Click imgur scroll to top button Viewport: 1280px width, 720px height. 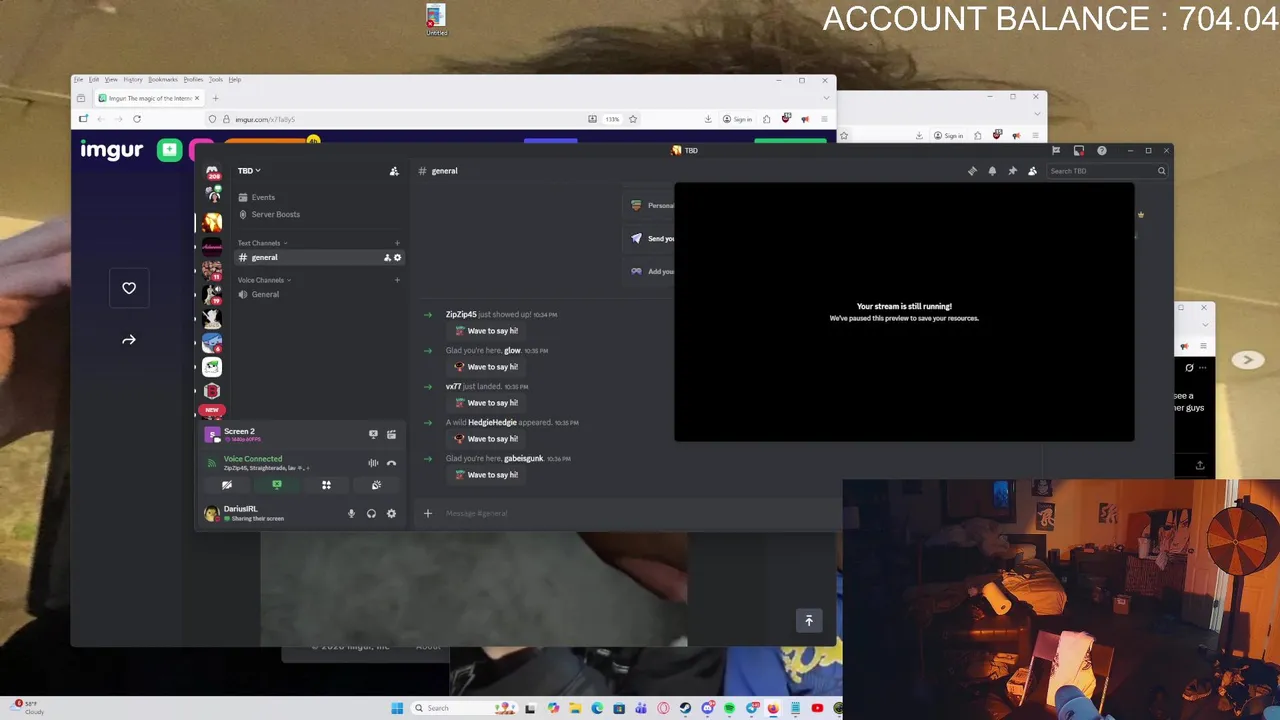pyautogui.click(x=809, y=621)
